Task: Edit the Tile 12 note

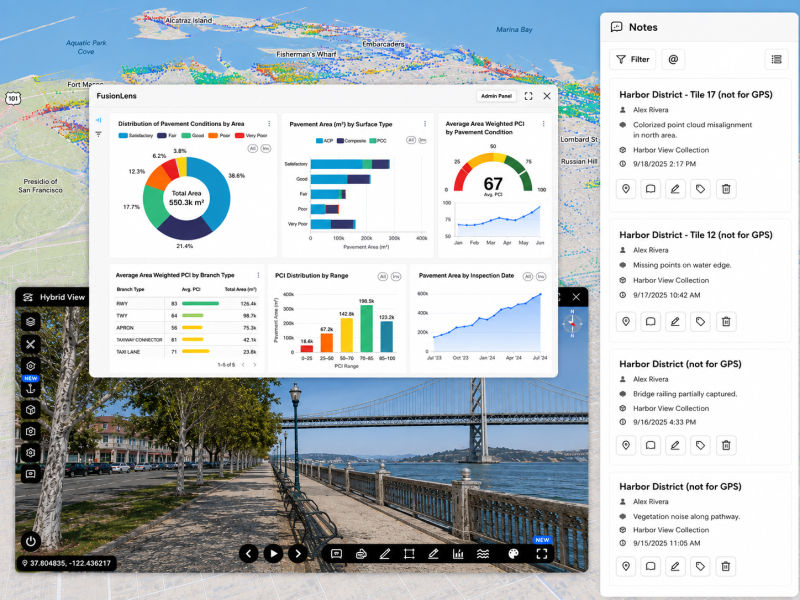Action: [675, 321]
